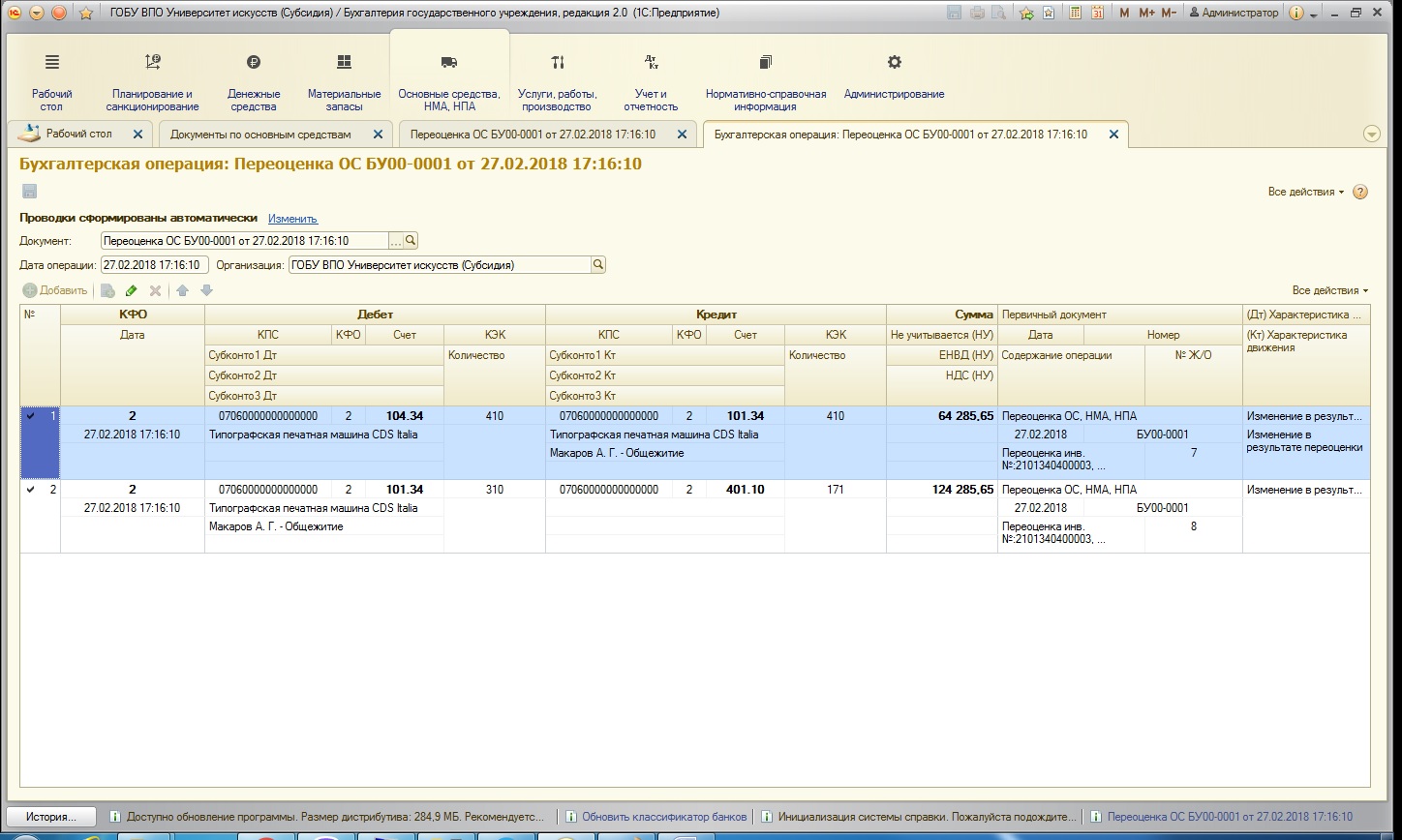The height and width of the screenshot is (840, 1402).
Task: Click the История... button
Action: pyautogui.click(x=52, y=817)
